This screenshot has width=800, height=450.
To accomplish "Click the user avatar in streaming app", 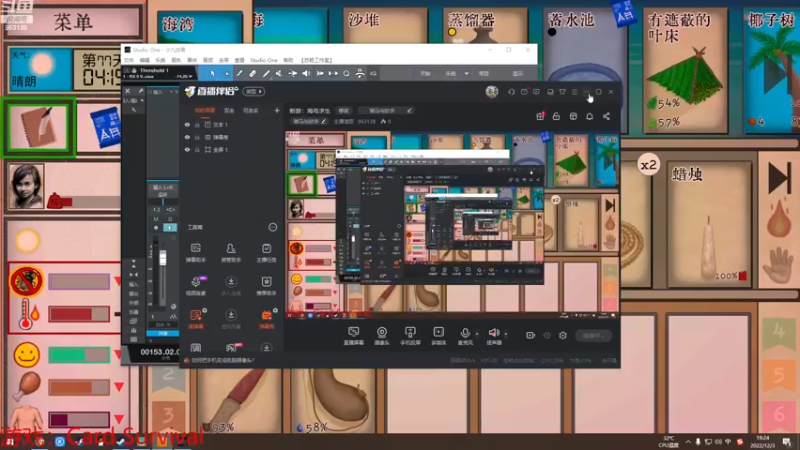I will 492,92.
